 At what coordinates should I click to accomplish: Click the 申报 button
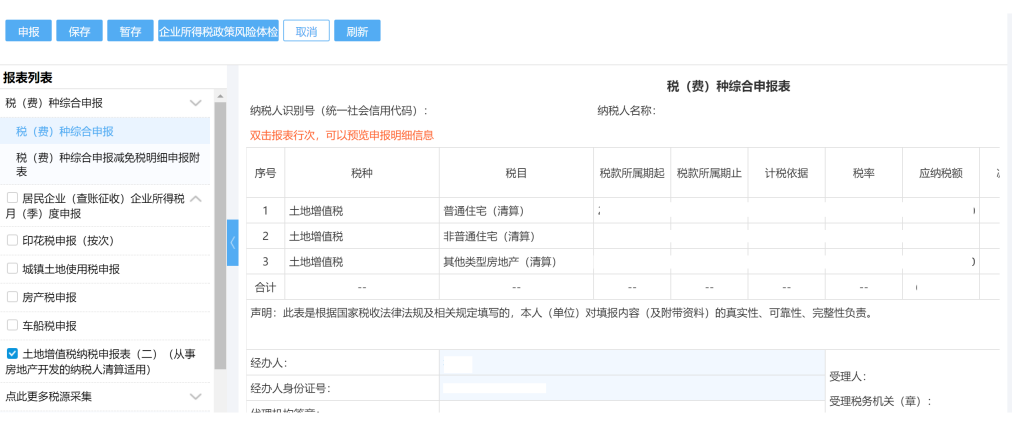tap(28, 31)
